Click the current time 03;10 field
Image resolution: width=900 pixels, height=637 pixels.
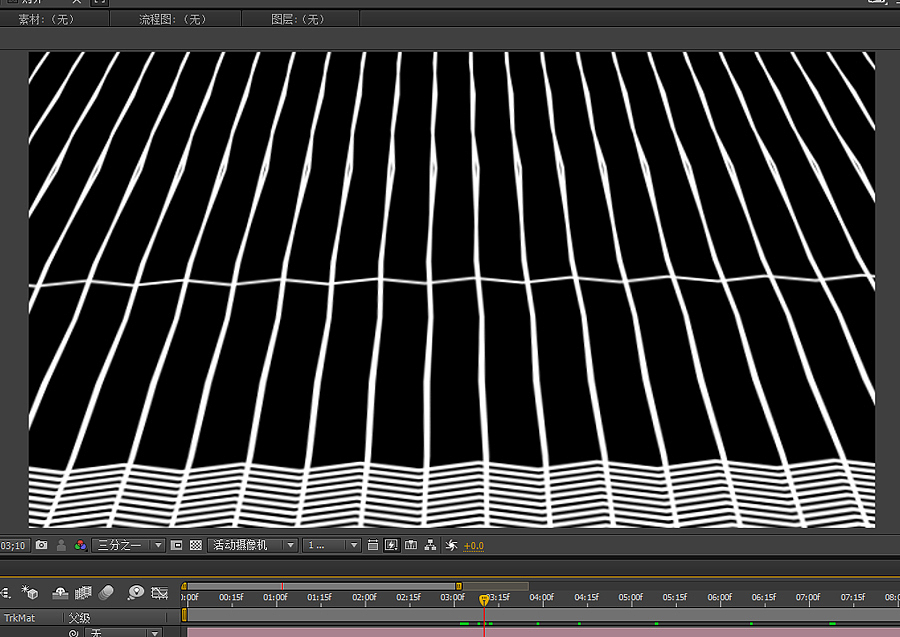click(x=14, y=545)
